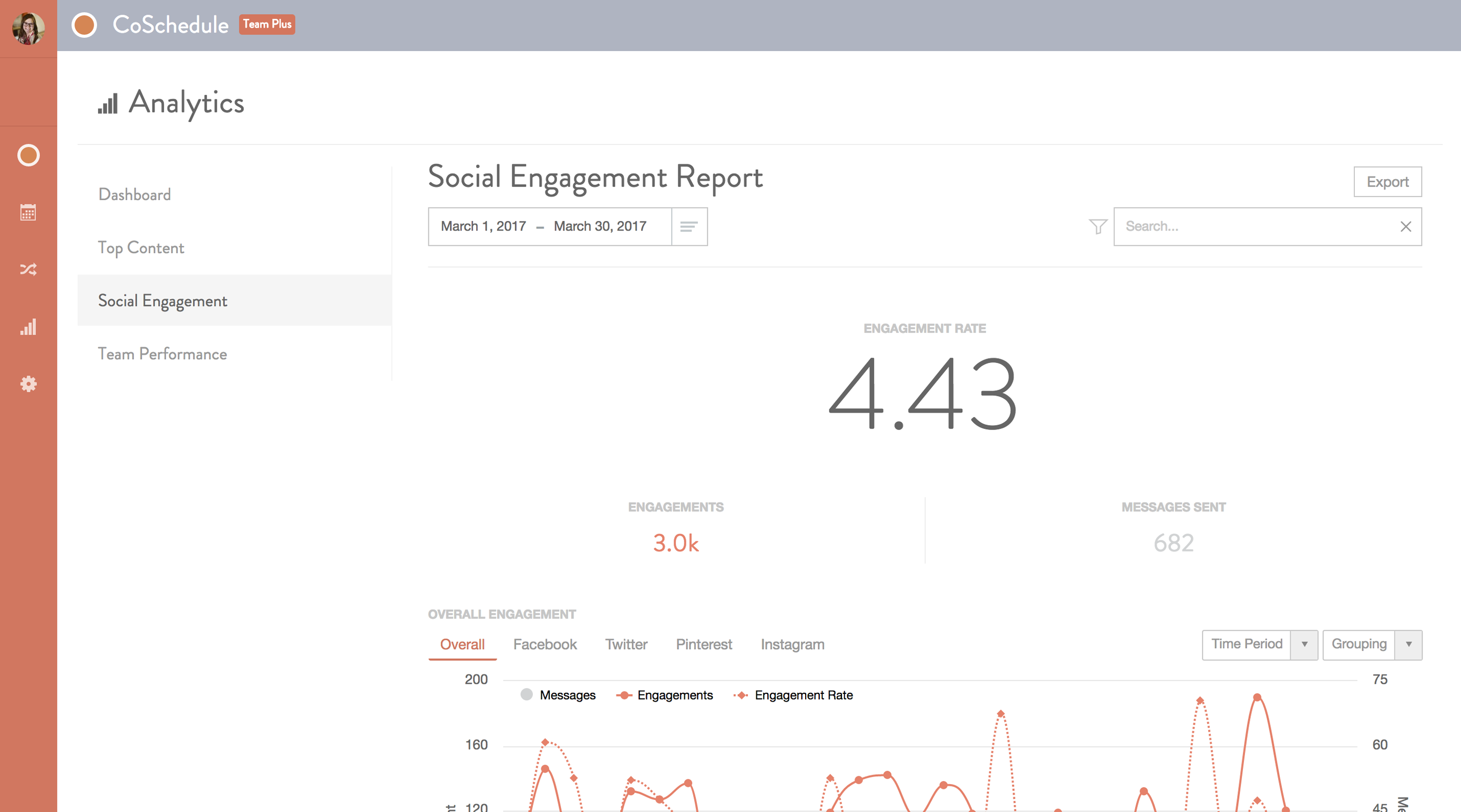Open the Team Performance report

(x=162, y=353)
